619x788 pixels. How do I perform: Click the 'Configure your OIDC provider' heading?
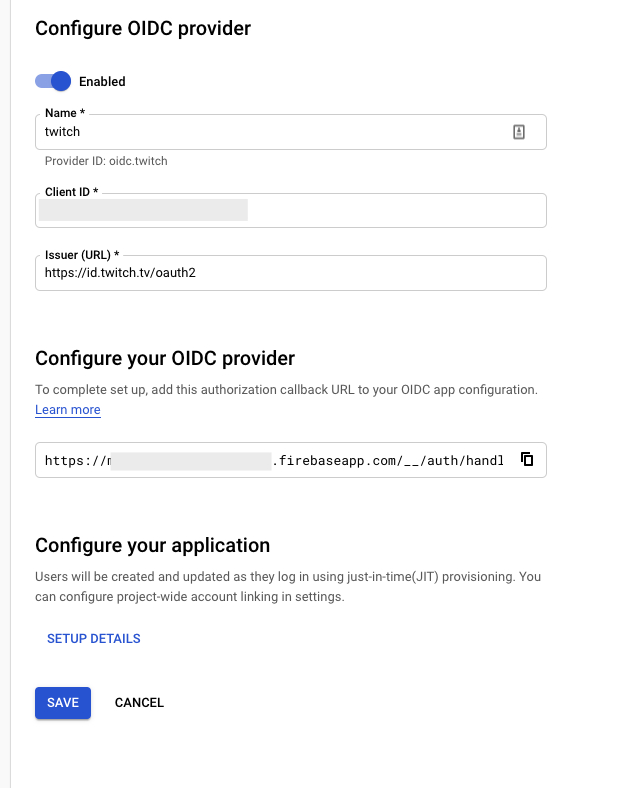(x=165, y=358)
